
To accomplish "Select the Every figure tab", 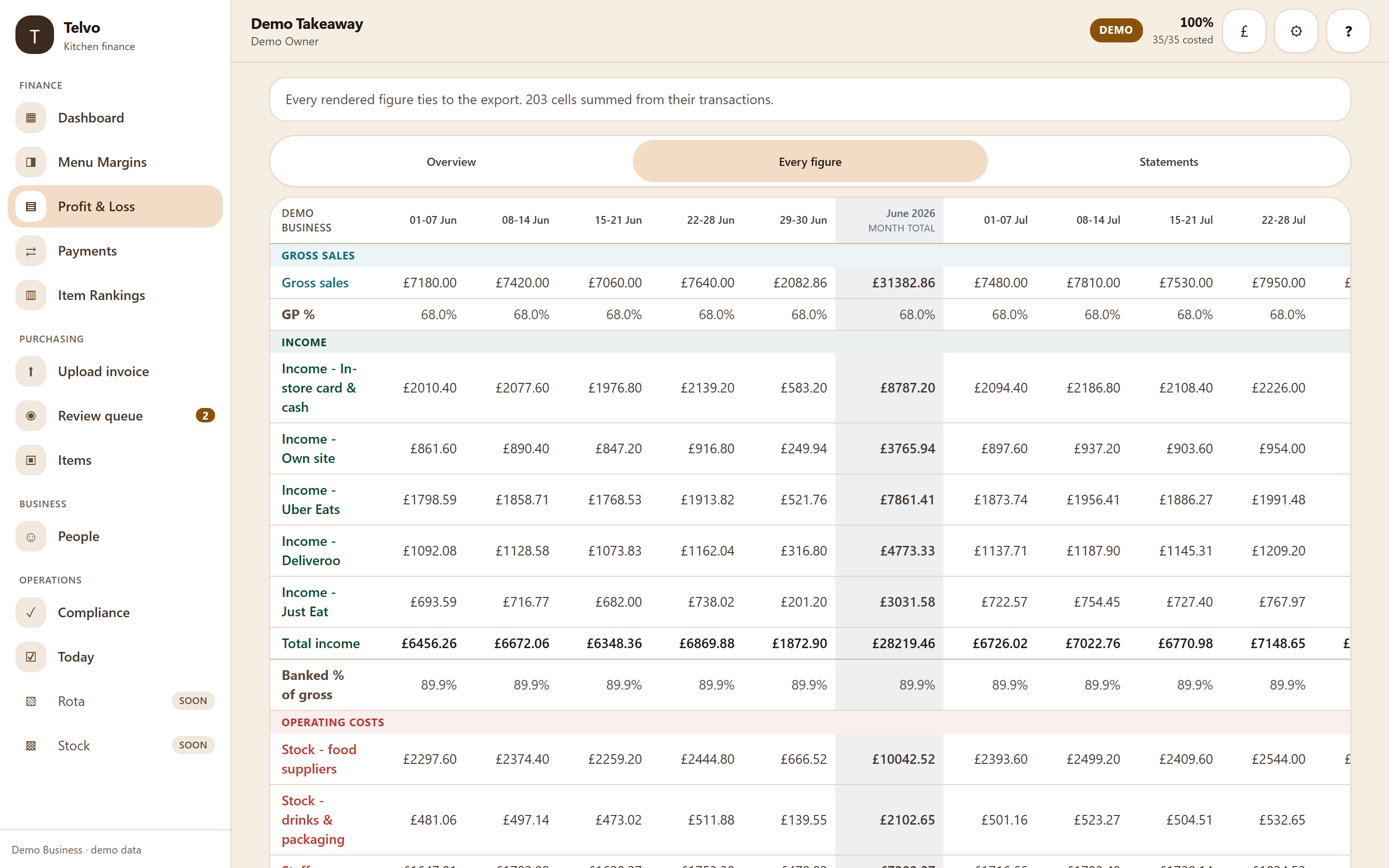I will (x=810, y=162).
